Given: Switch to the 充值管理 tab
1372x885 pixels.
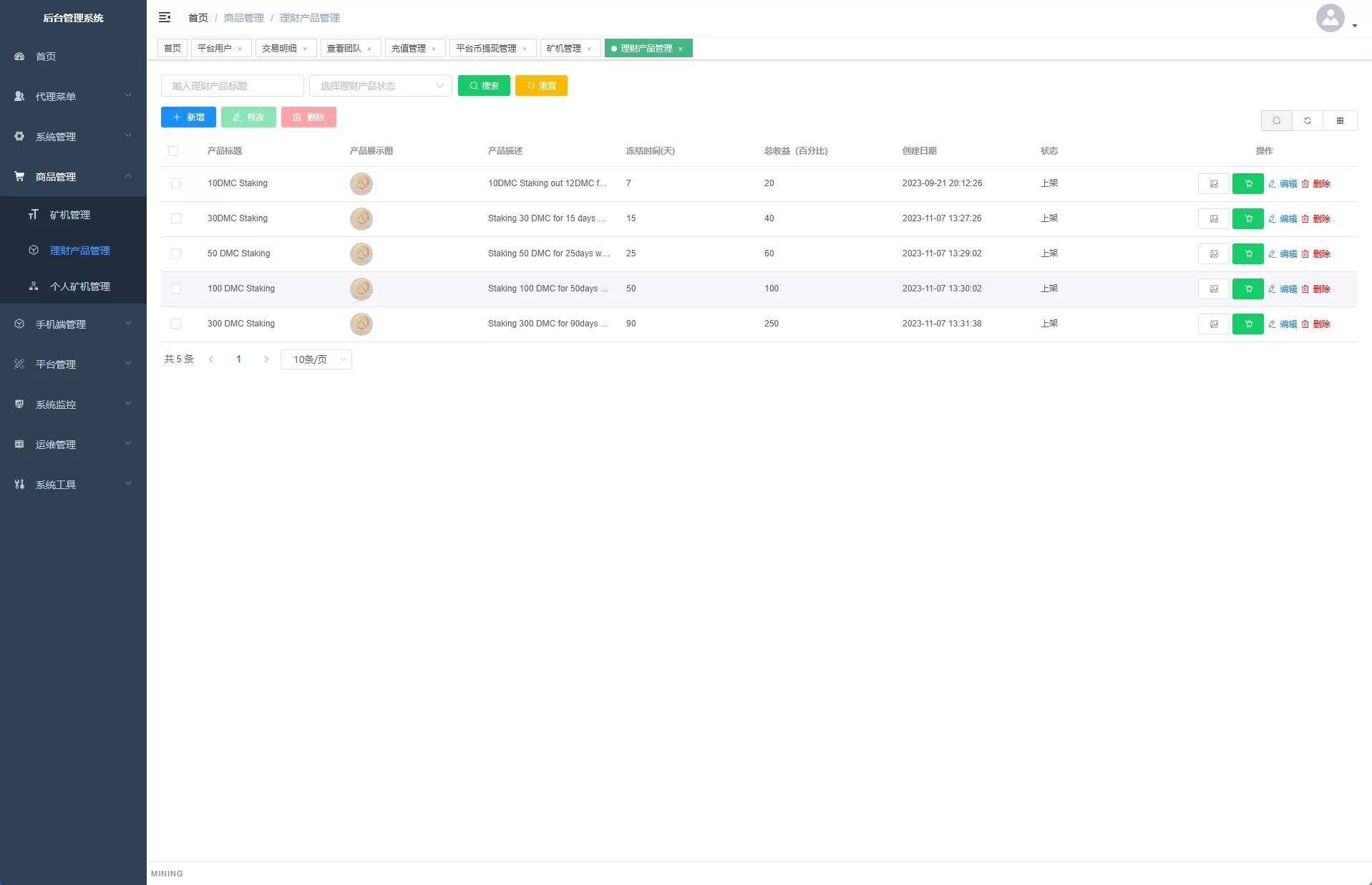Looking at the screenshot, I should pyautogui.click(x=409, y=49).
